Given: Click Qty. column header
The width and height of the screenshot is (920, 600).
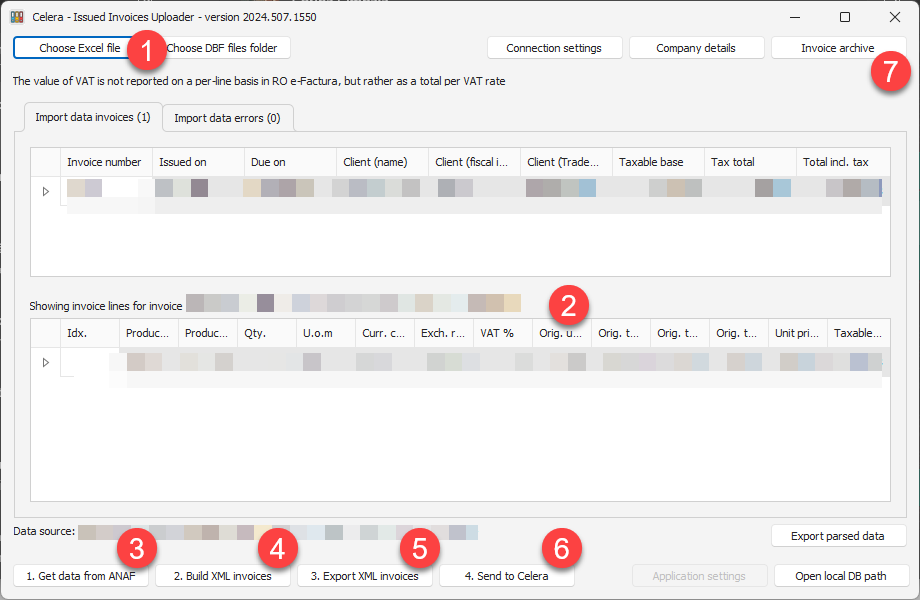Looking at the screenshot, I should point(267,333).
